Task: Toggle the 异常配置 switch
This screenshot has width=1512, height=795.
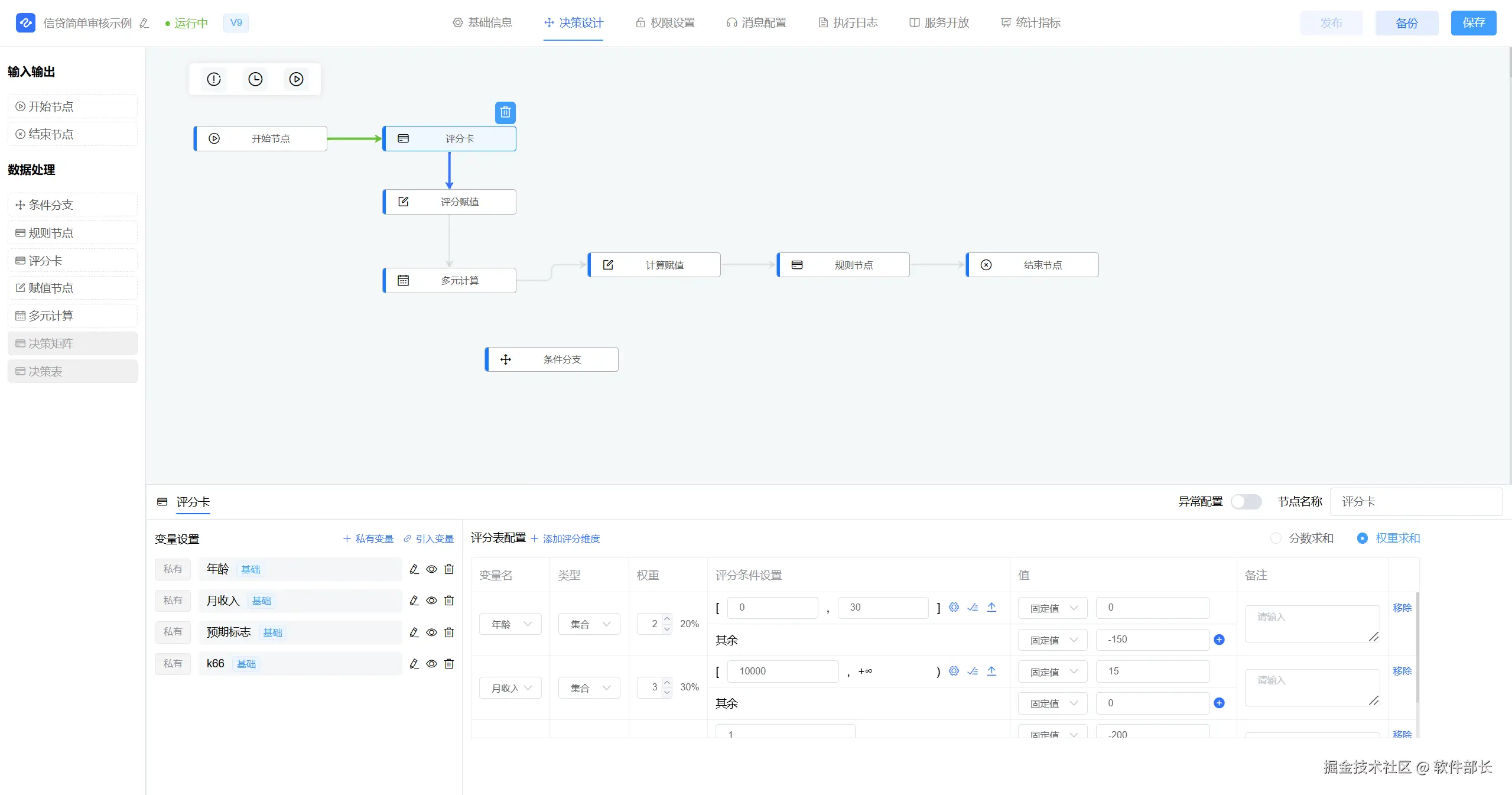Action: click(x=1246, y=502)
